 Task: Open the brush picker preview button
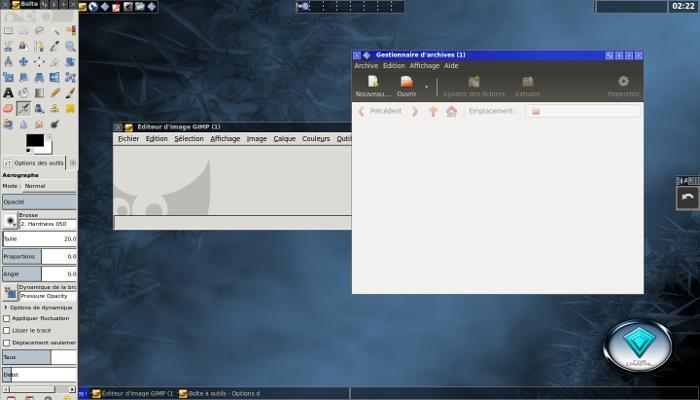click(x=9, y=221)
